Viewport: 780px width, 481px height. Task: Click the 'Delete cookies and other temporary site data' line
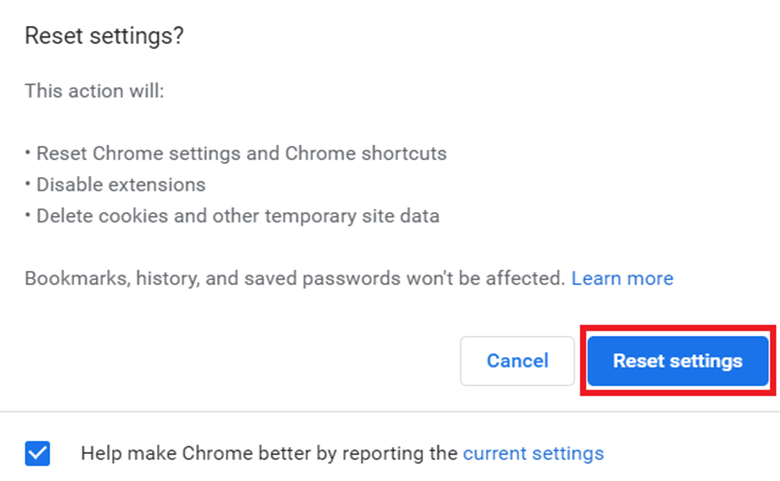pos(237,215)
